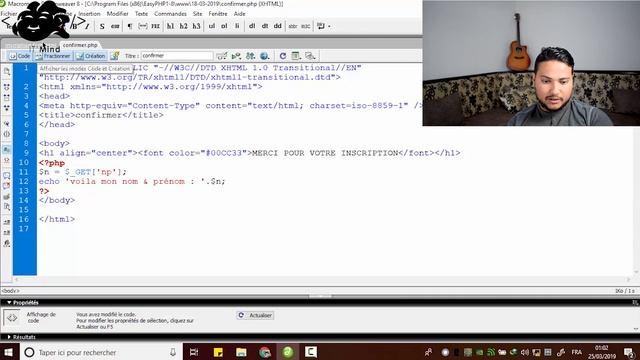This screenshot has width=640, height=360.
Task: Click the emphasis (em) formatting icon
Action: pyautogui.click(x=115, y=26)
